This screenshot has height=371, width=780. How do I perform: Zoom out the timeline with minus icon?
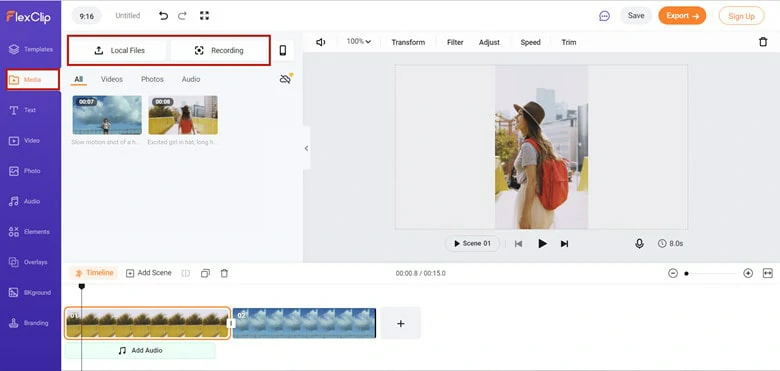(673, 273)
